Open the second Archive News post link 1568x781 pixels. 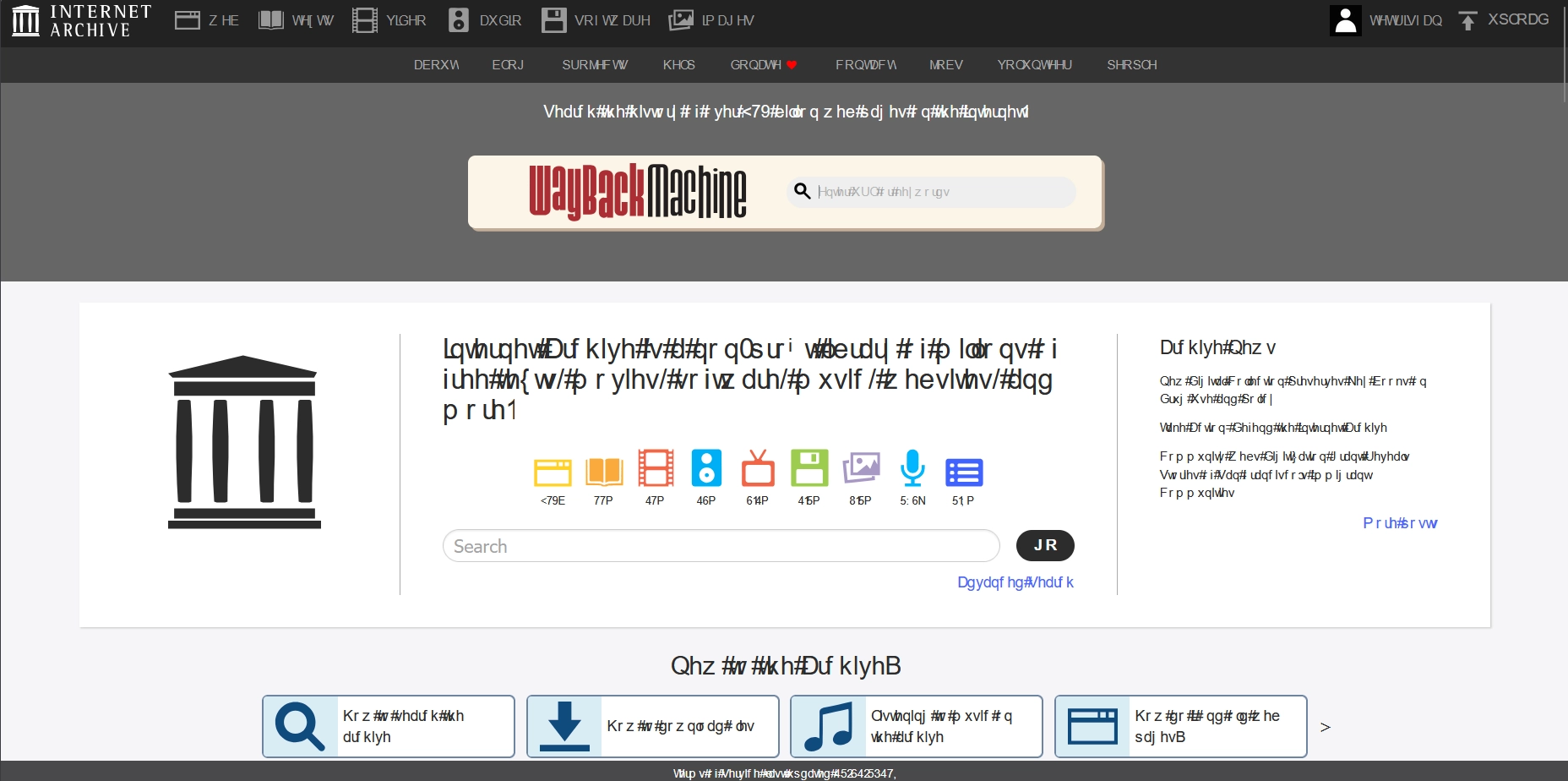point(1273,428)
